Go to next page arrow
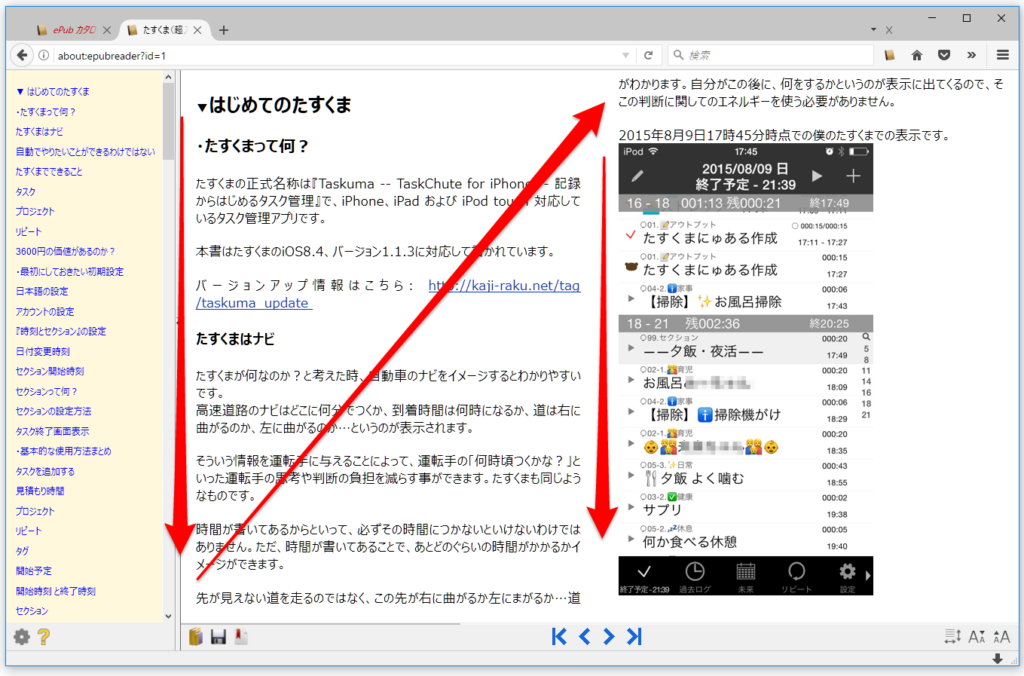 608,636
